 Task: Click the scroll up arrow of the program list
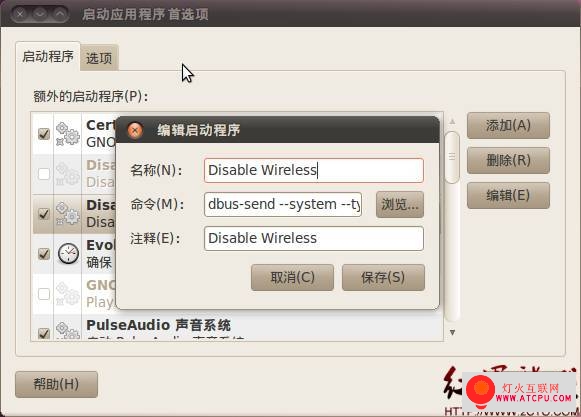point(452,122)
